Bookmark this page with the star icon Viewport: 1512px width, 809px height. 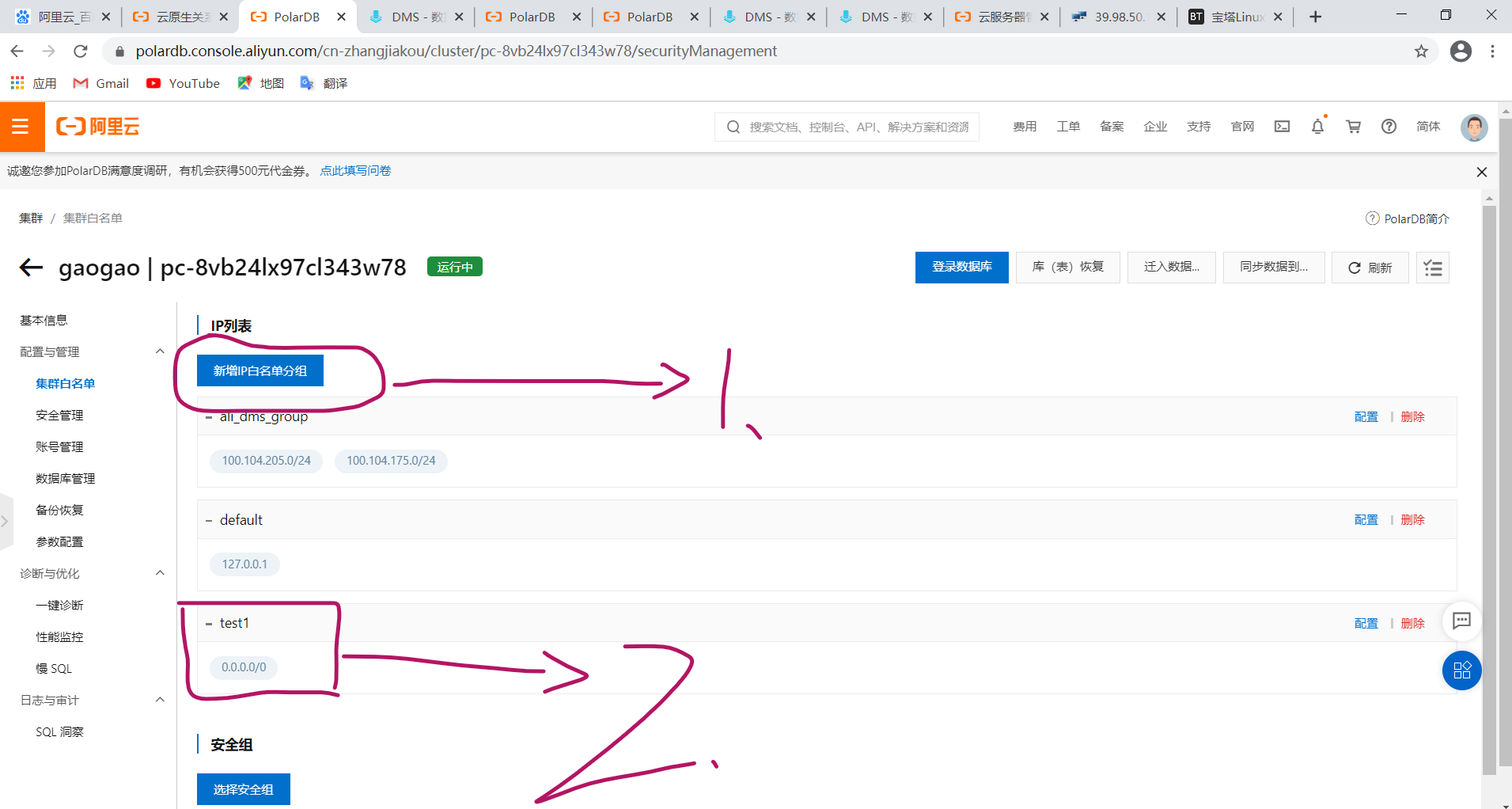click(x=1421, y=51)
